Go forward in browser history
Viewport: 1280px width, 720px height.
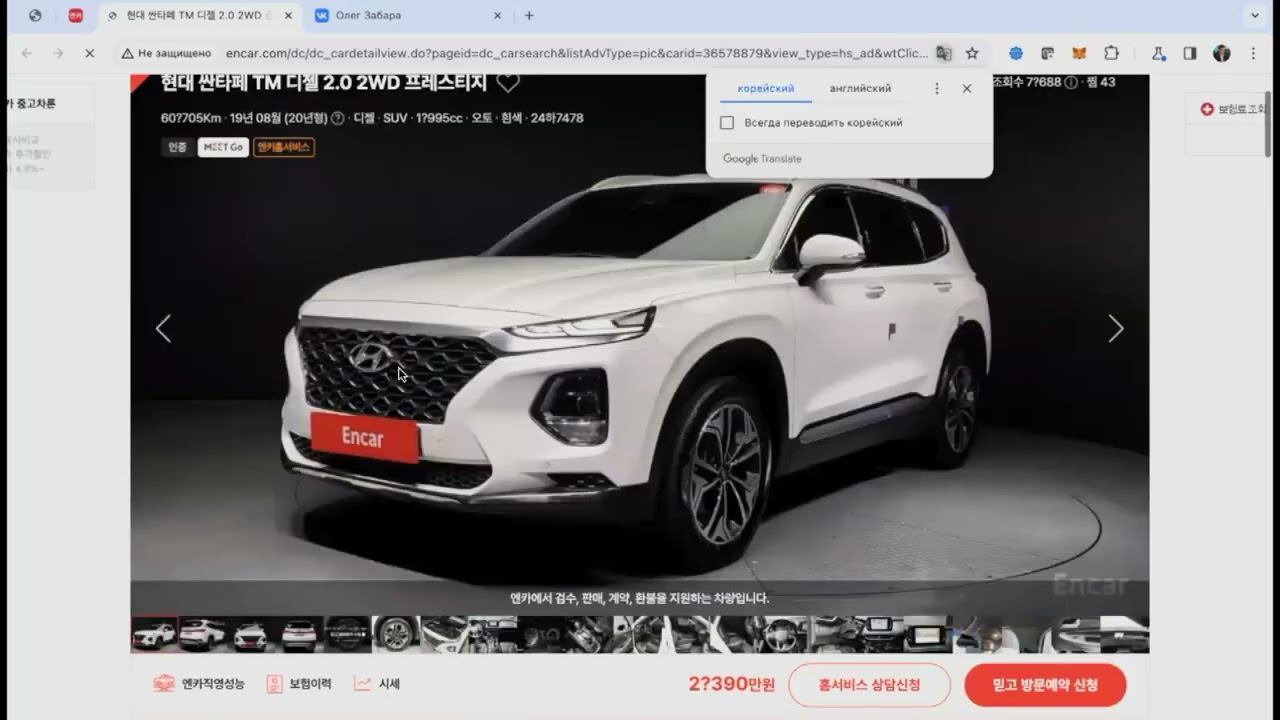(x=58, y=53)
